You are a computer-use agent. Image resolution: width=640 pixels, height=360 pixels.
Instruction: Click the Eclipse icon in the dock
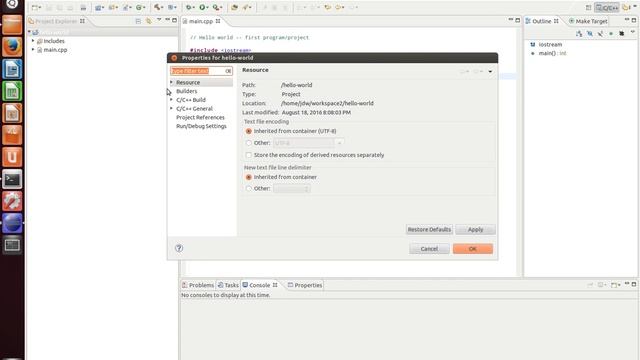tap(12, 223)
